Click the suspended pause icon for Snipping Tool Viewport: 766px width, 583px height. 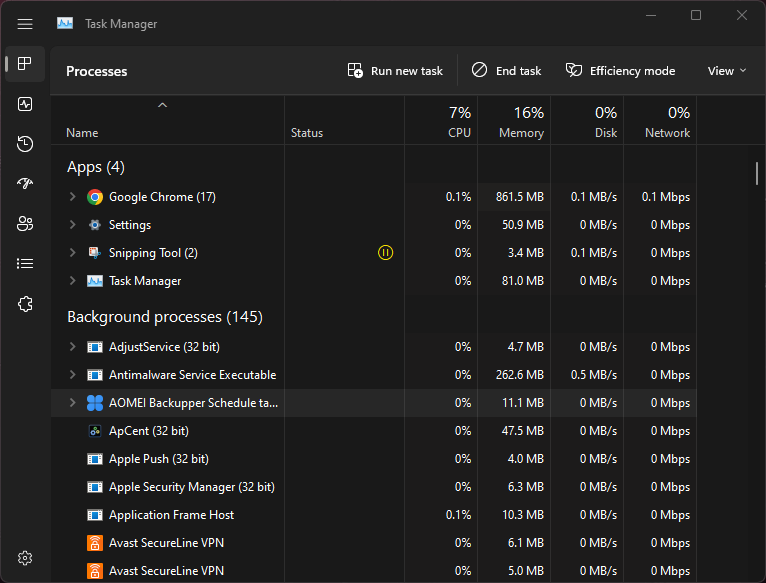(x=385, y=253)
